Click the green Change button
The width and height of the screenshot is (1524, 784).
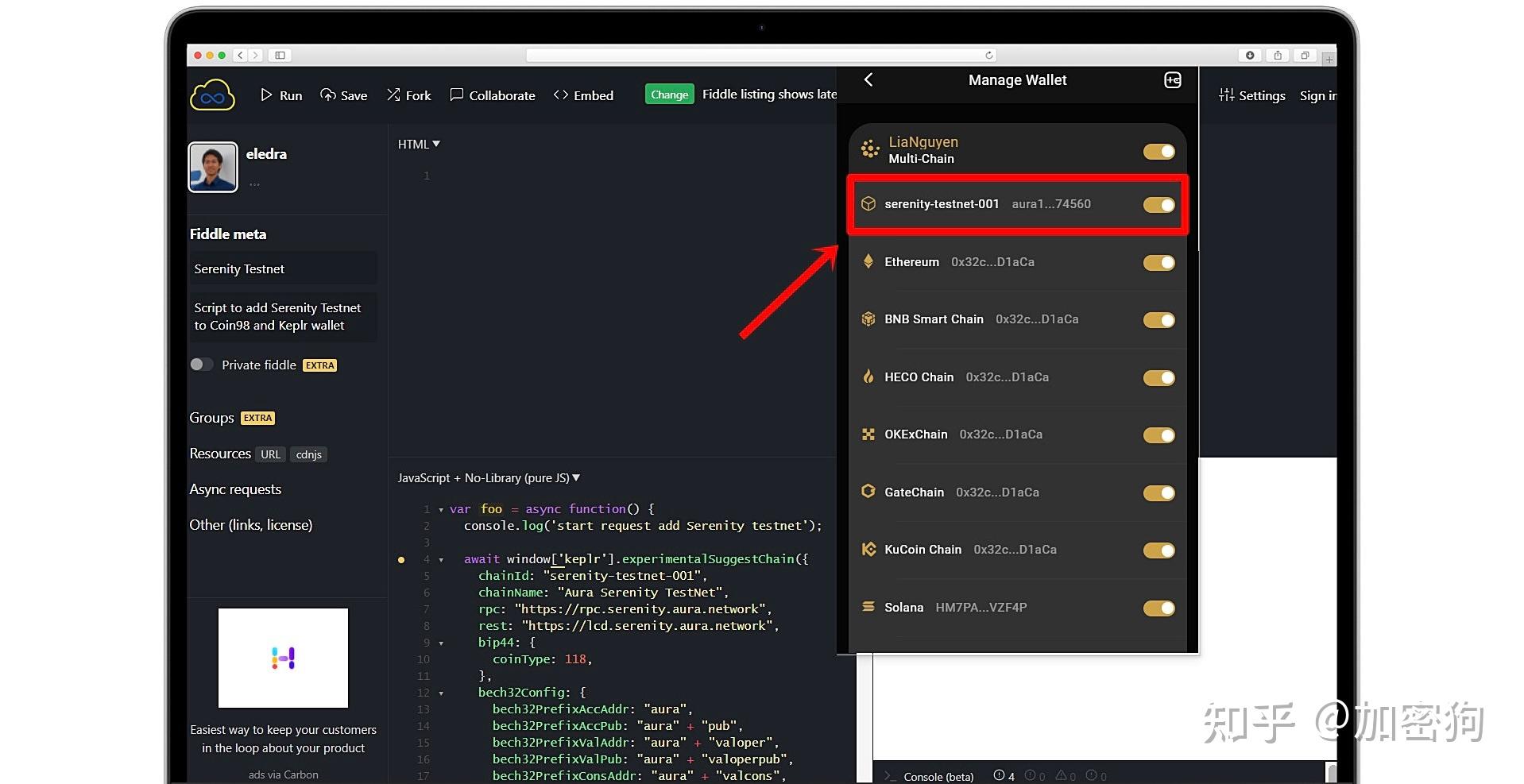(669, 95)
